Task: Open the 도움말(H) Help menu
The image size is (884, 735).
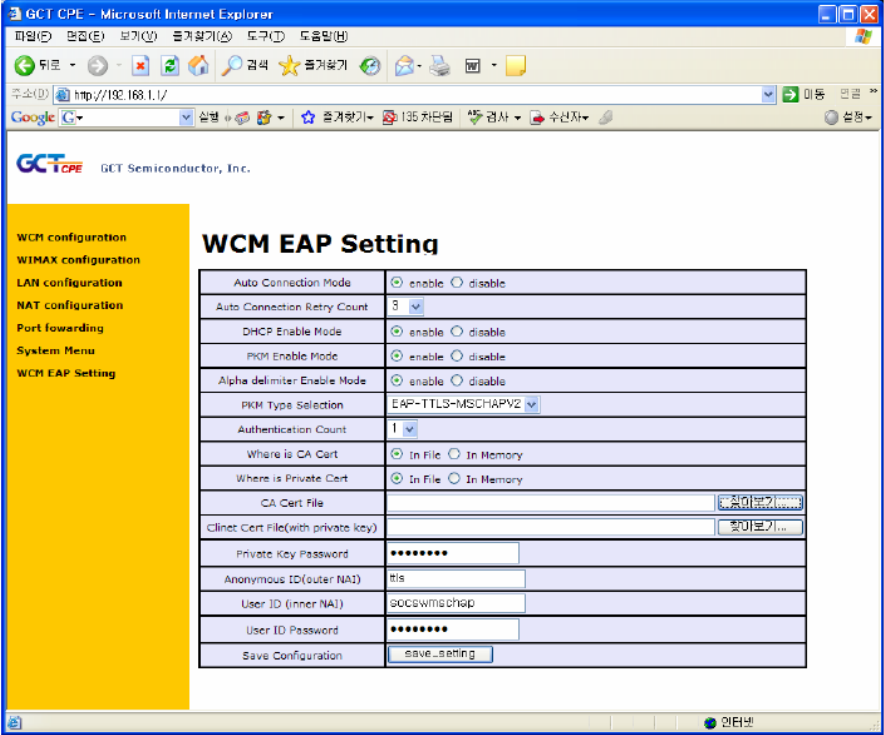Action: click(x=324, y=37)
